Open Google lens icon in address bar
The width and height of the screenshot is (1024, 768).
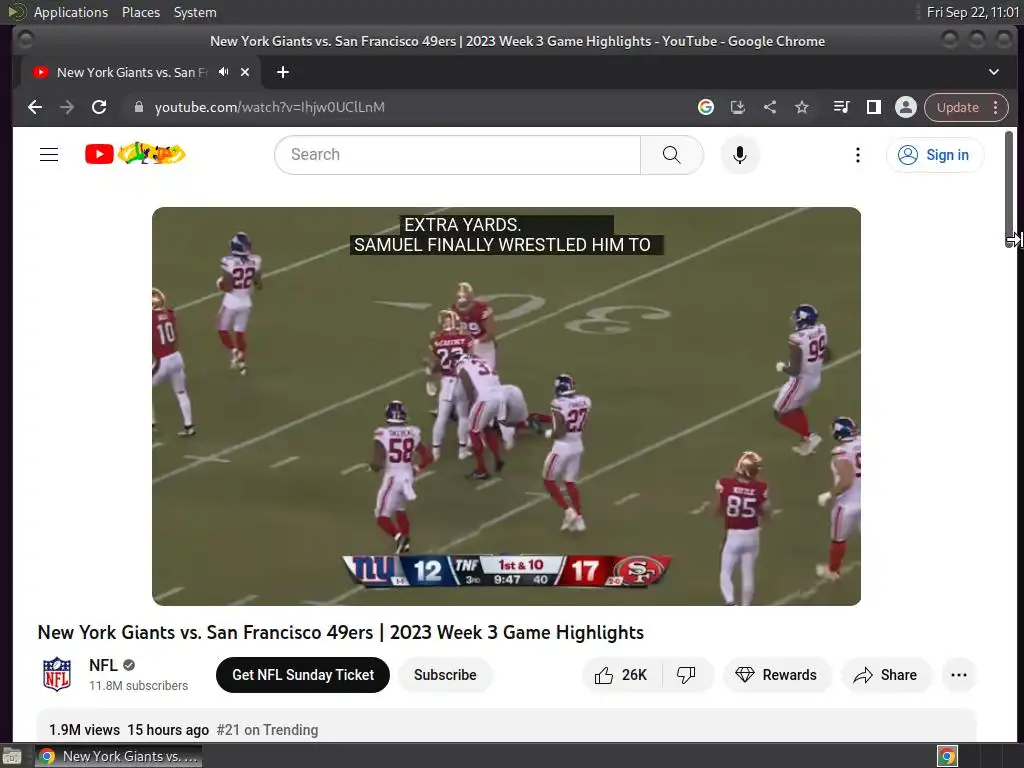click(705, 107)
